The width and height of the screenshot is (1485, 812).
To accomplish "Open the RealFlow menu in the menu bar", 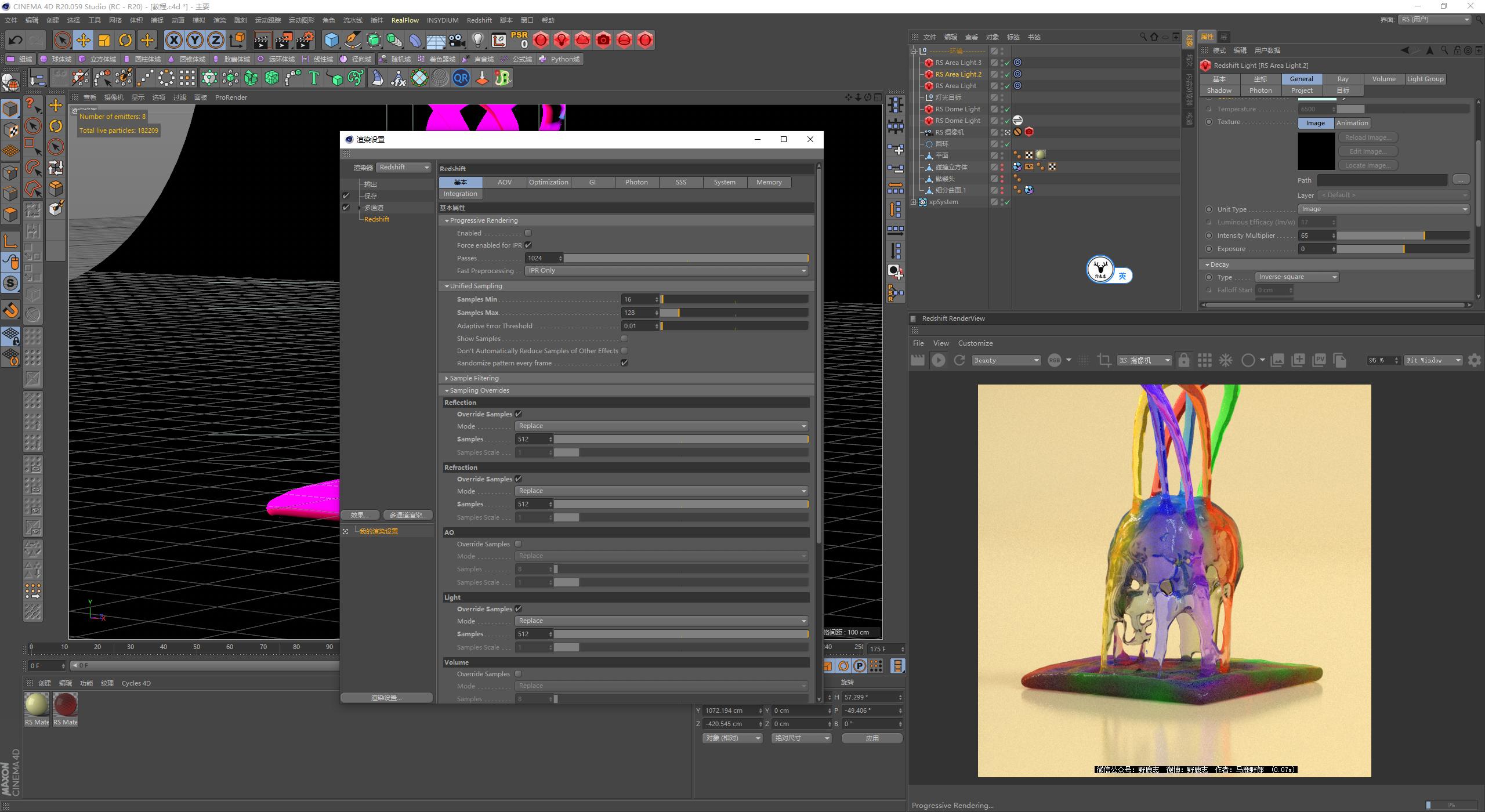I will [x=405, y=20].
